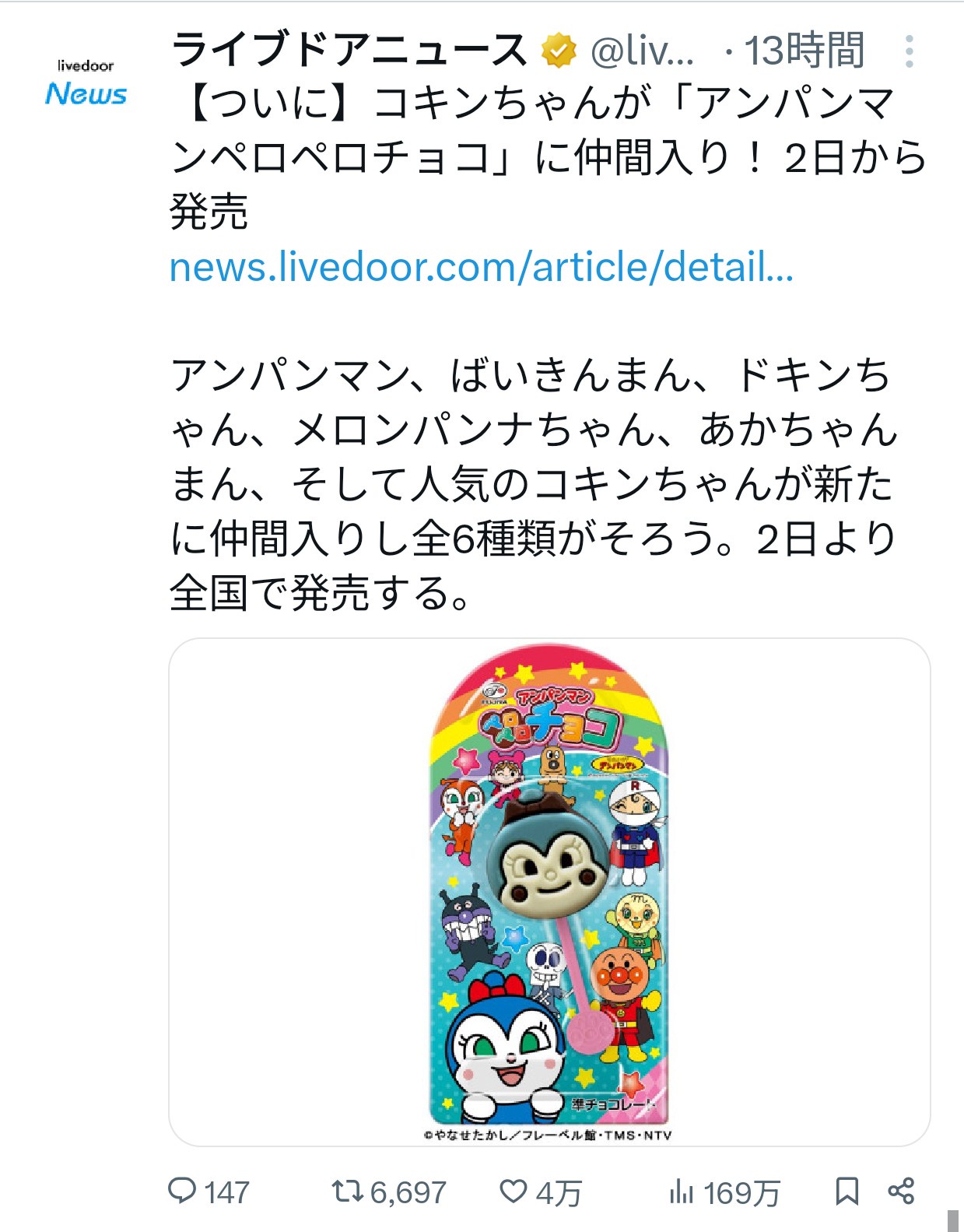
Task: Click the 6,697 retweet count
Action: pos(408,1192)
